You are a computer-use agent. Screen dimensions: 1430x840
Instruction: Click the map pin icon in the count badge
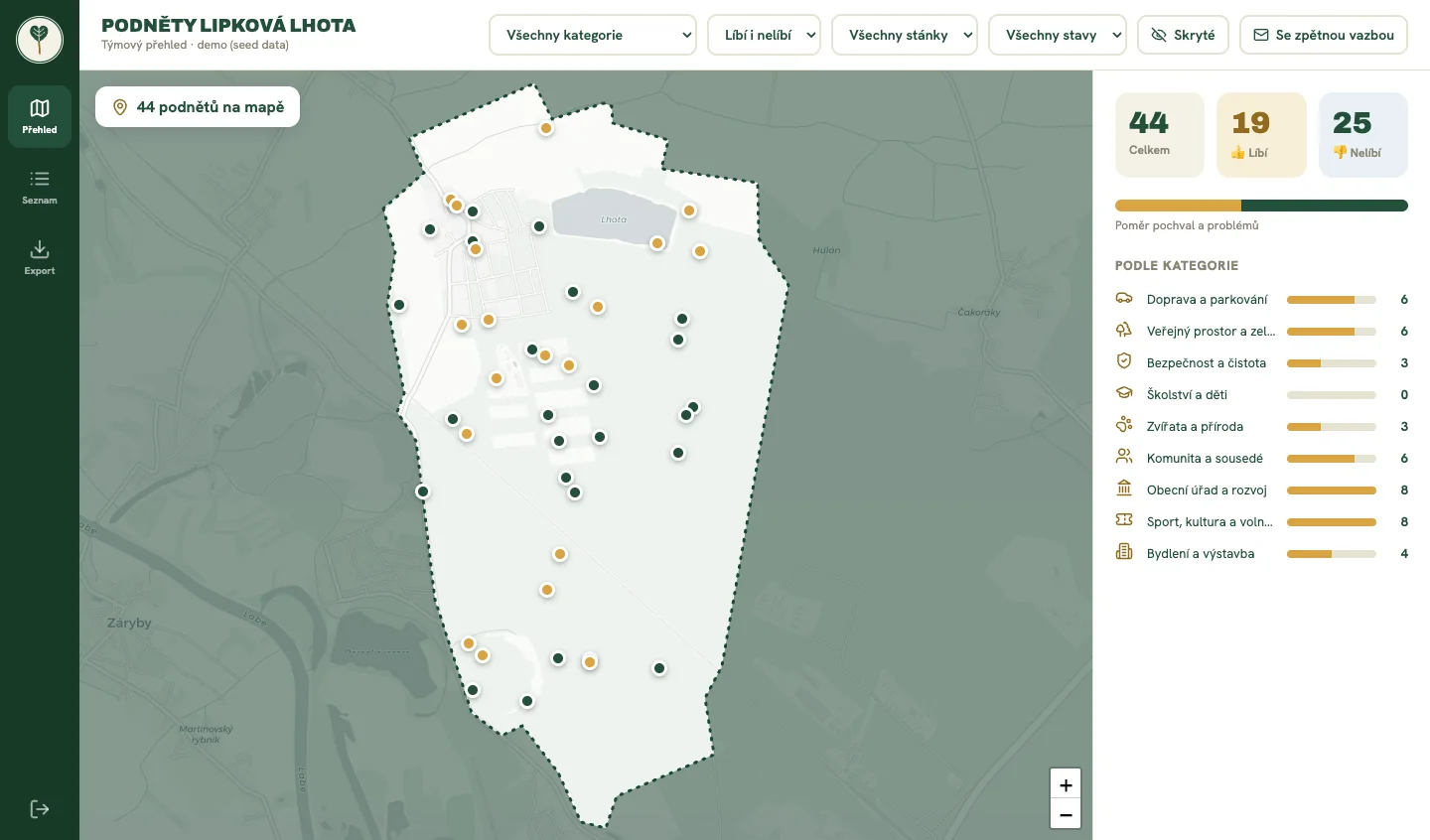(x=120, y=107)
